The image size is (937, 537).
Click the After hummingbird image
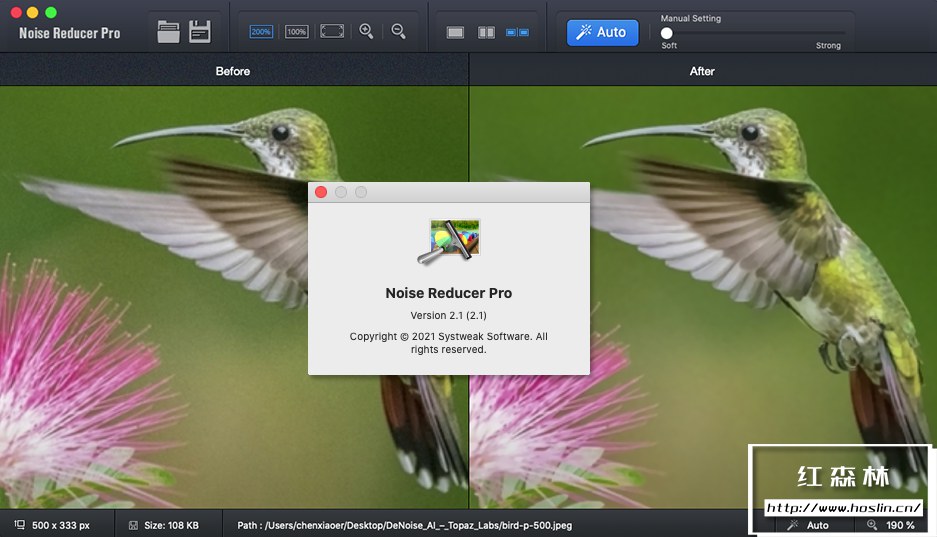[703, 297]
